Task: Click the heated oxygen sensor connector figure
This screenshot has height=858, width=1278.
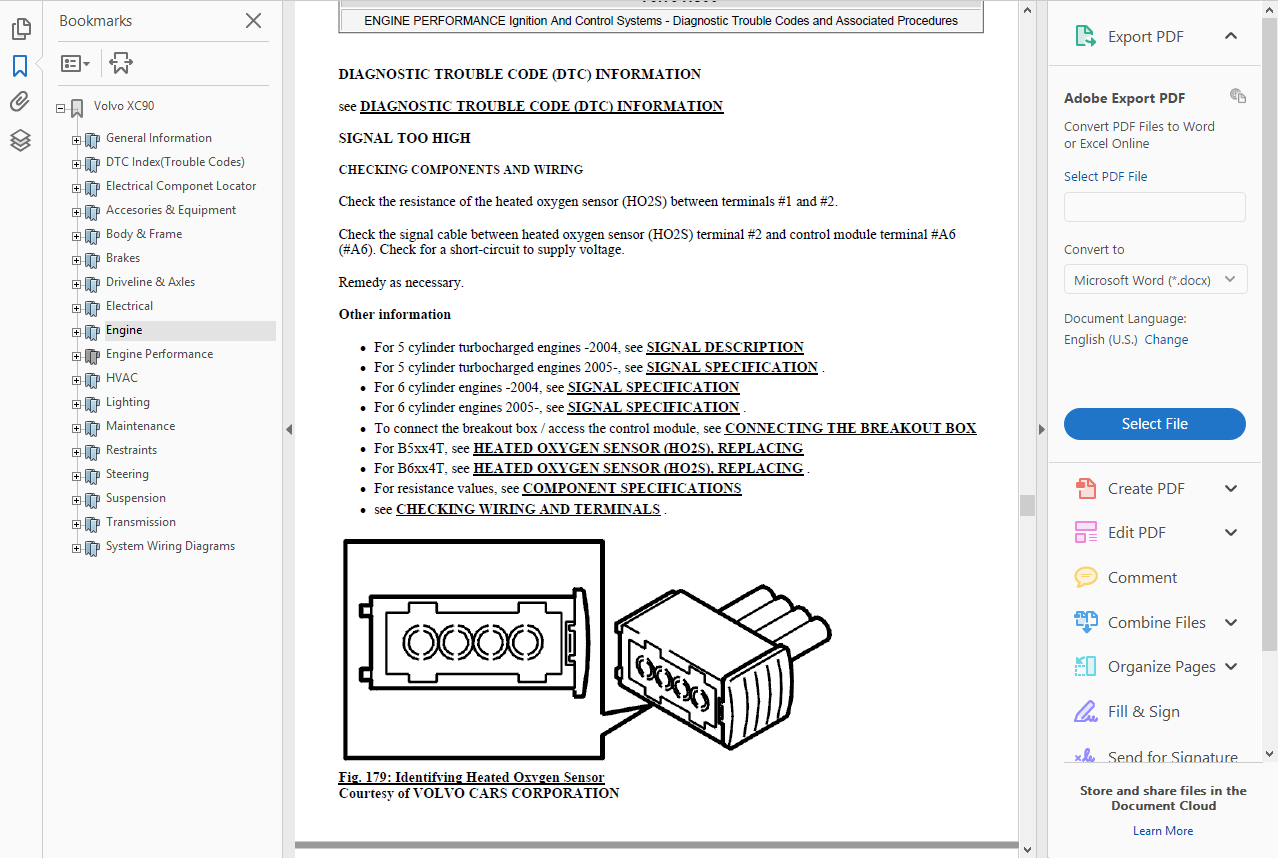Action: [x=586, y=648]
